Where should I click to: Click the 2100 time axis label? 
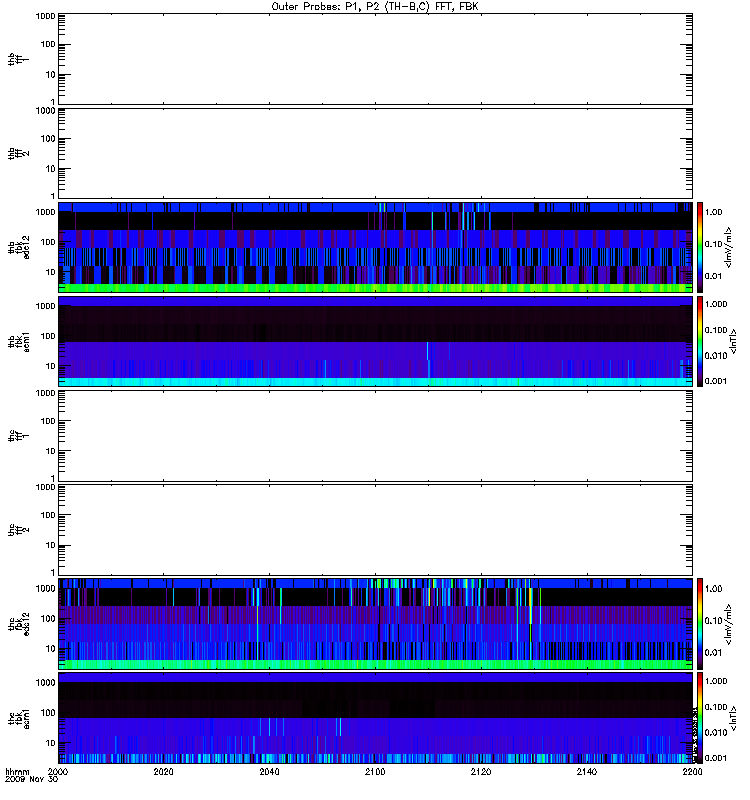375,771
